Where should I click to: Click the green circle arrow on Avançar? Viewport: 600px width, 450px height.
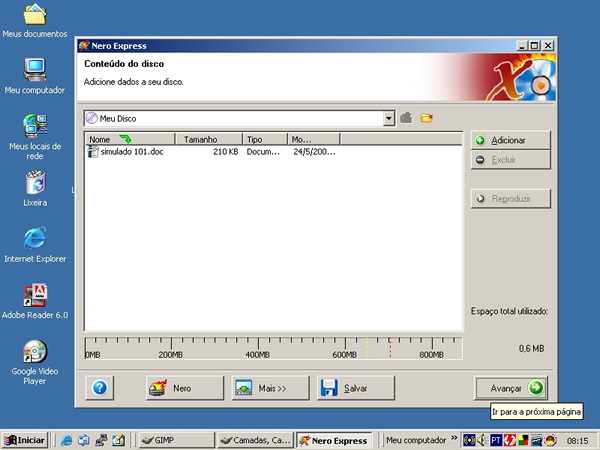point(536,388)
